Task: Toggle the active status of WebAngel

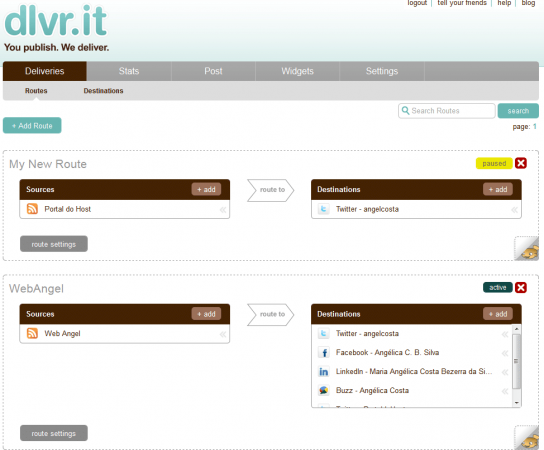Action: (x=498, y=287)
